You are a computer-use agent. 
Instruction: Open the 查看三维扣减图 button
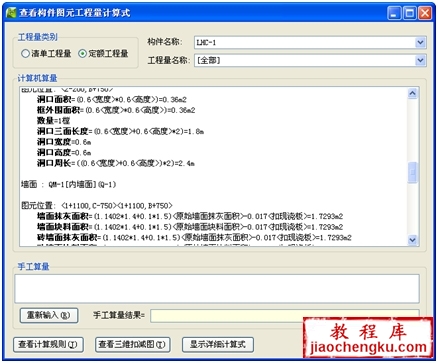133,344
